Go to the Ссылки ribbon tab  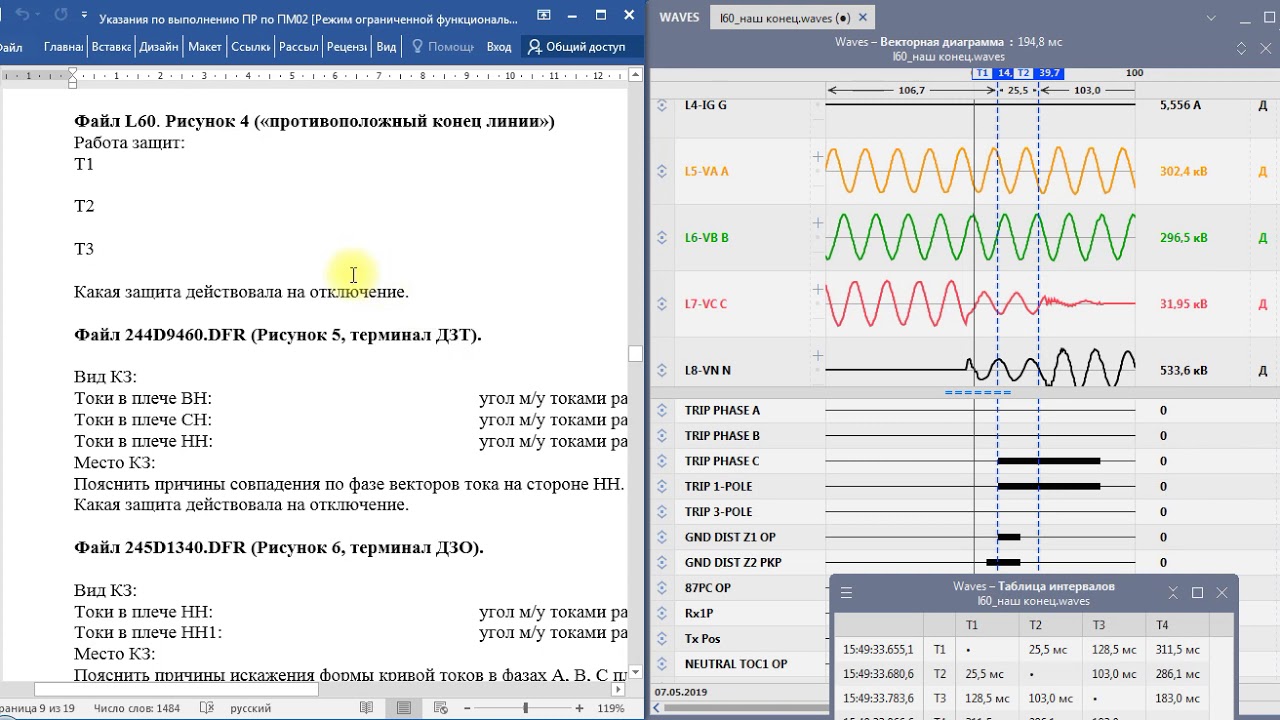pyautogui.click(x=251, y=47)
